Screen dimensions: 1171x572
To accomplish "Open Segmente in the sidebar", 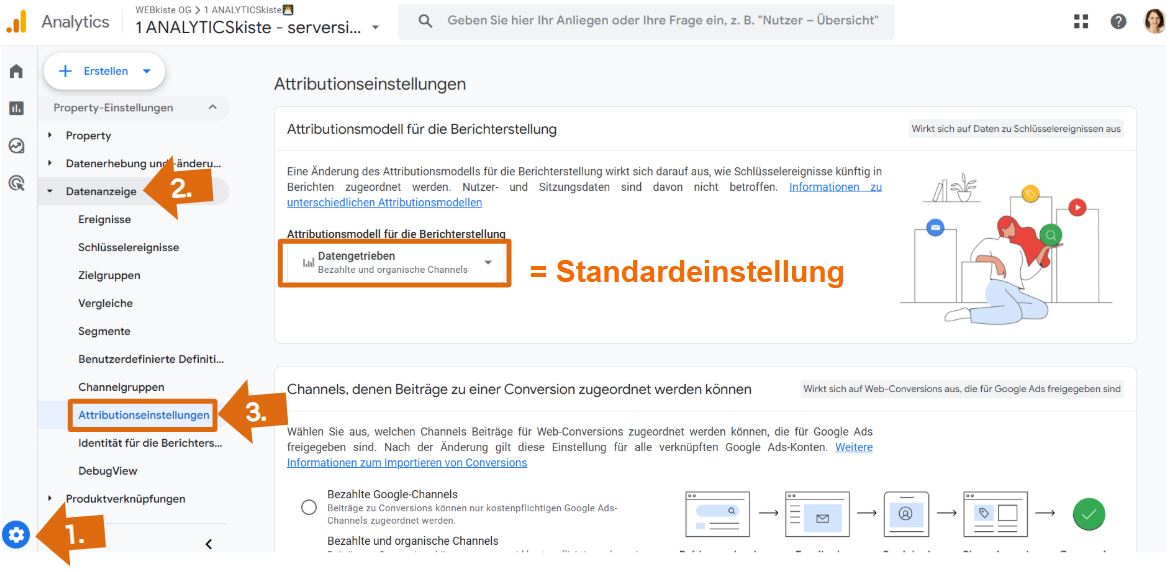I will (x=104, y=332).
